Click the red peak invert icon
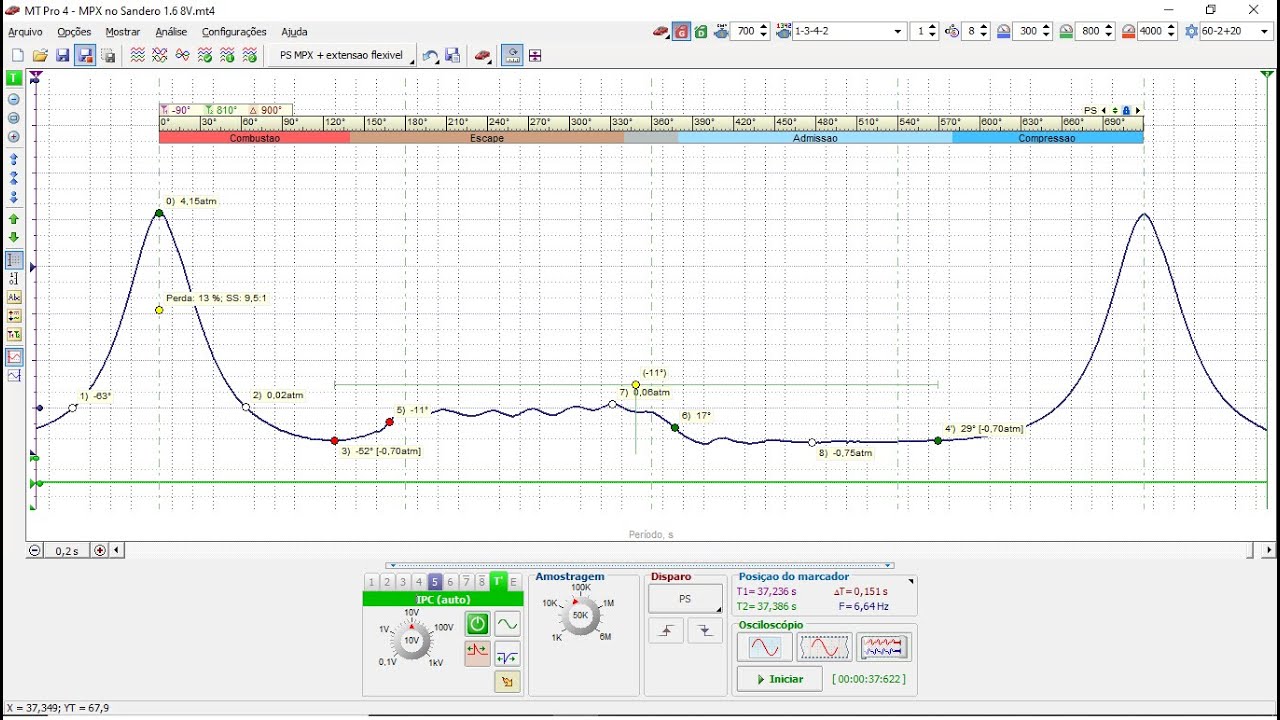Image resolution: width=1280 pixels, height=720 pixels. point(477,652)
